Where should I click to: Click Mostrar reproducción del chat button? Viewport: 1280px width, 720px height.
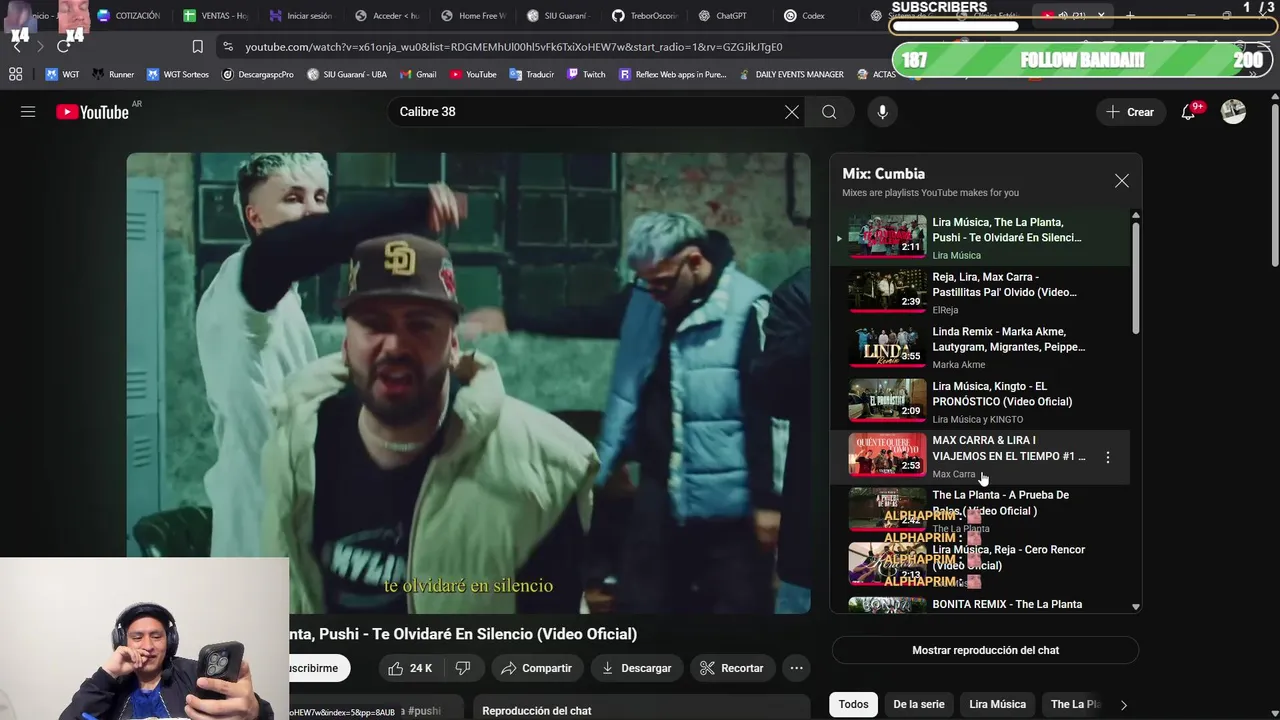985,650
